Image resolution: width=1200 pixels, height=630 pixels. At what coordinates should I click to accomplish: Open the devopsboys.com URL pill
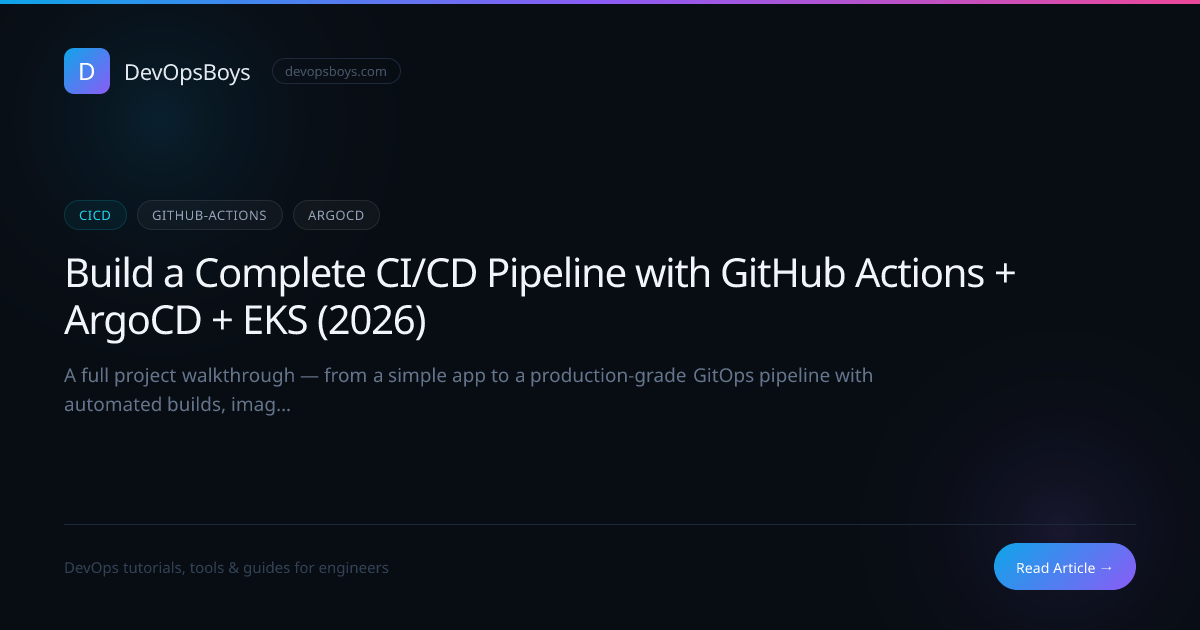pos(336,71)
